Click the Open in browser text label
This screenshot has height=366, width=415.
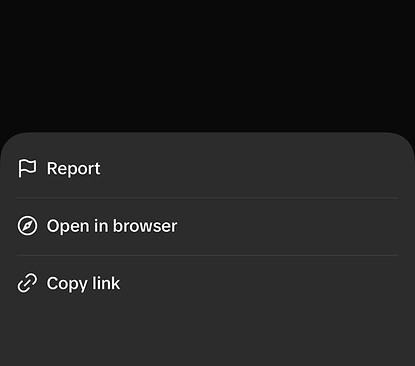point(112,226)
